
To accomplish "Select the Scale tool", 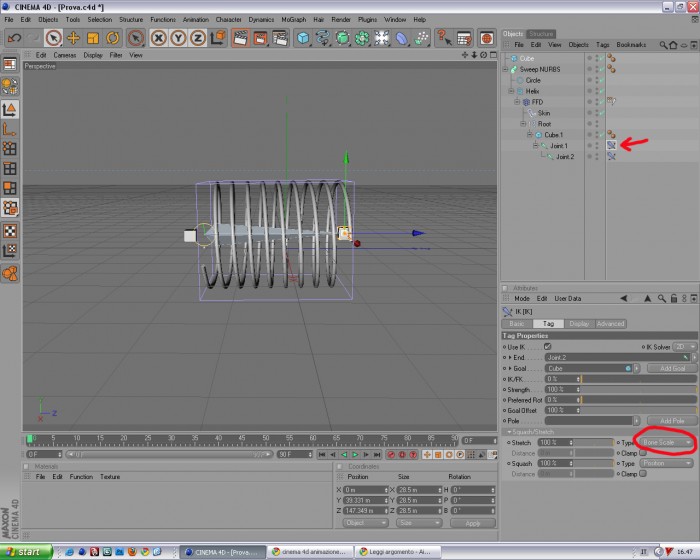I will (x=93, y=38).
